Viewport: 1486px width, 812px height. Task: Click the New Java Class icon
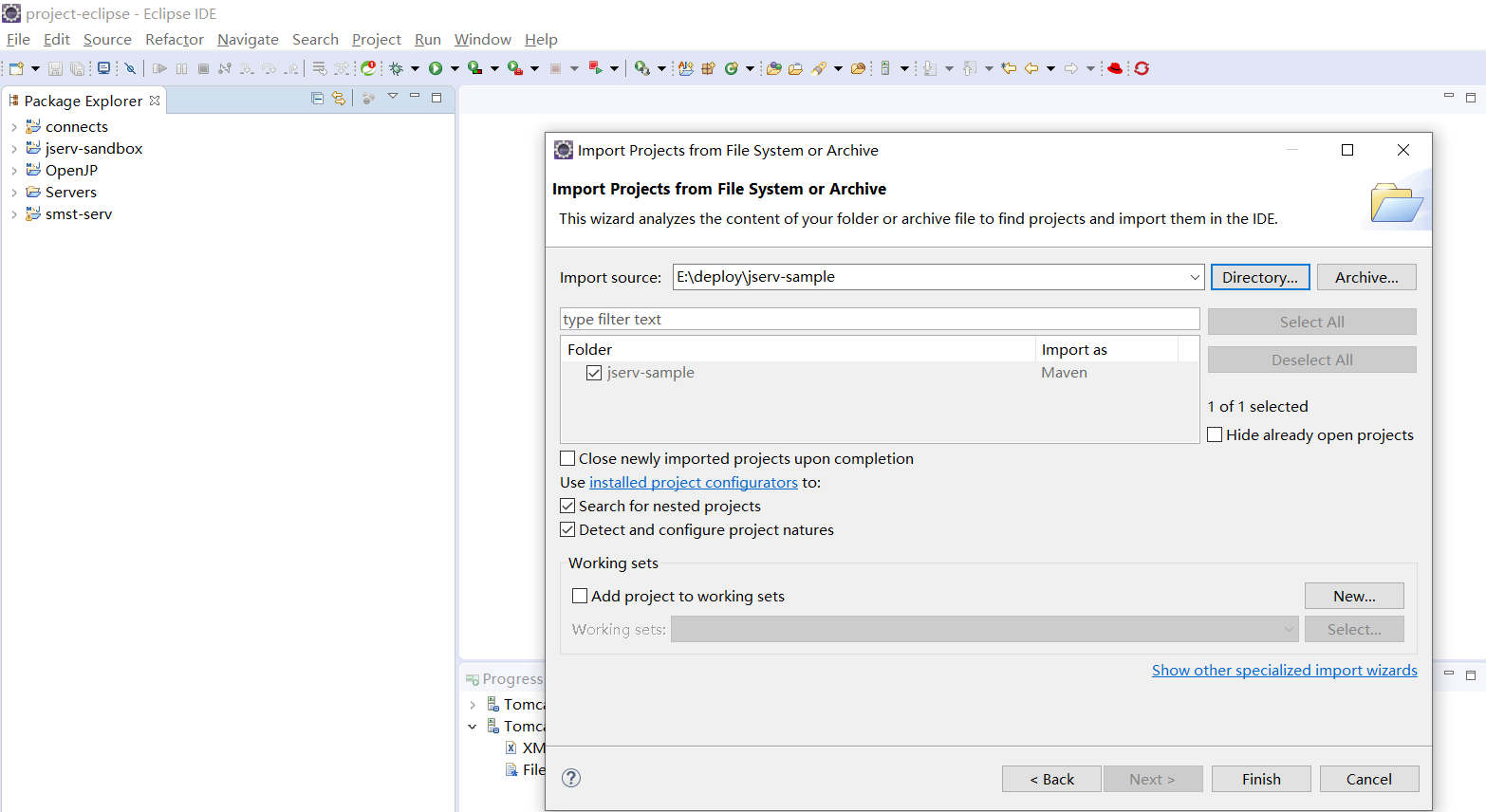[x=732, y=68]
